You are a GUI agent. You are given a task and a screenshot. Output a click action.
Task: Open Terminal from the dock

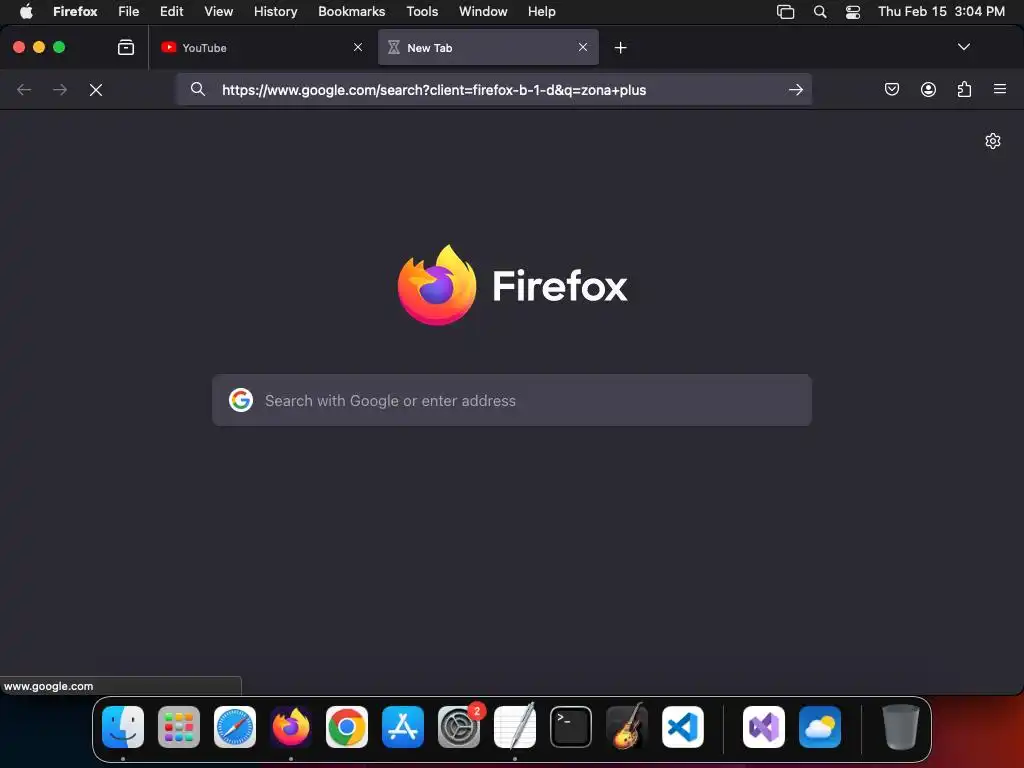(571, 726)
